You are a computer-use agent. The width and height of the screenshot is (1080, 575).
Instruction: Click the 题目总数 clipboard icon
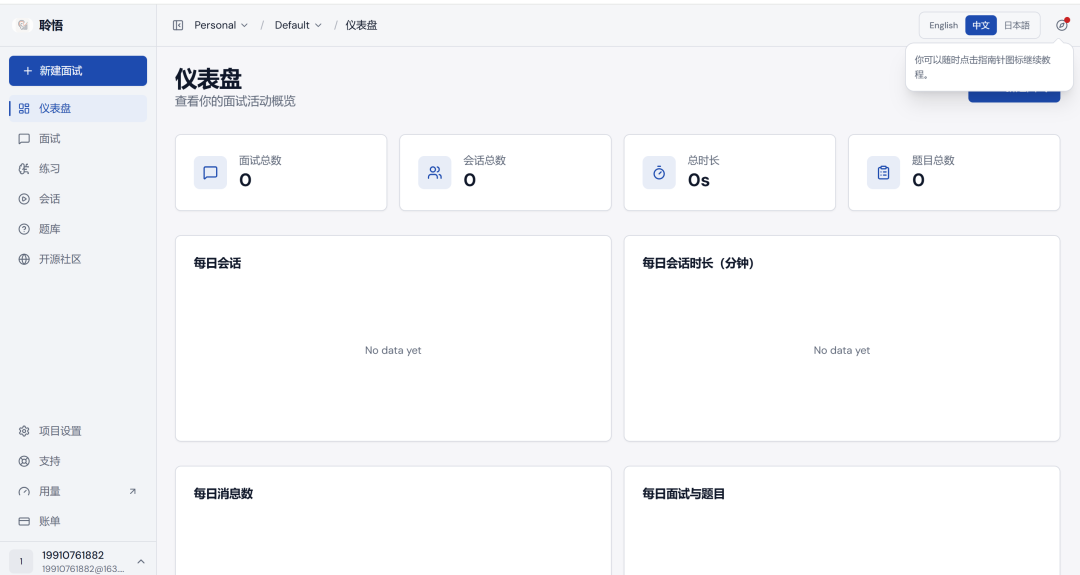tap(884, 173)
